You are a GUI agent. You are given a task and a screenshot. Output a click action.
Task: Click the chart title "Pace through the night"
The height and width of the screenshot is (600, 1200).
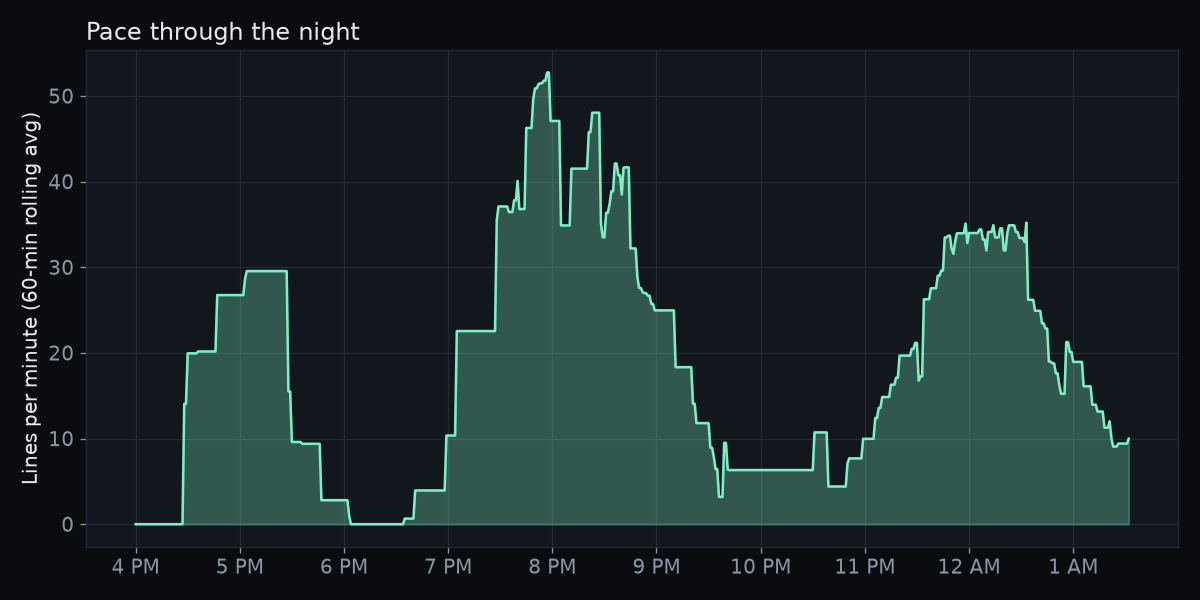coord(222,32)
